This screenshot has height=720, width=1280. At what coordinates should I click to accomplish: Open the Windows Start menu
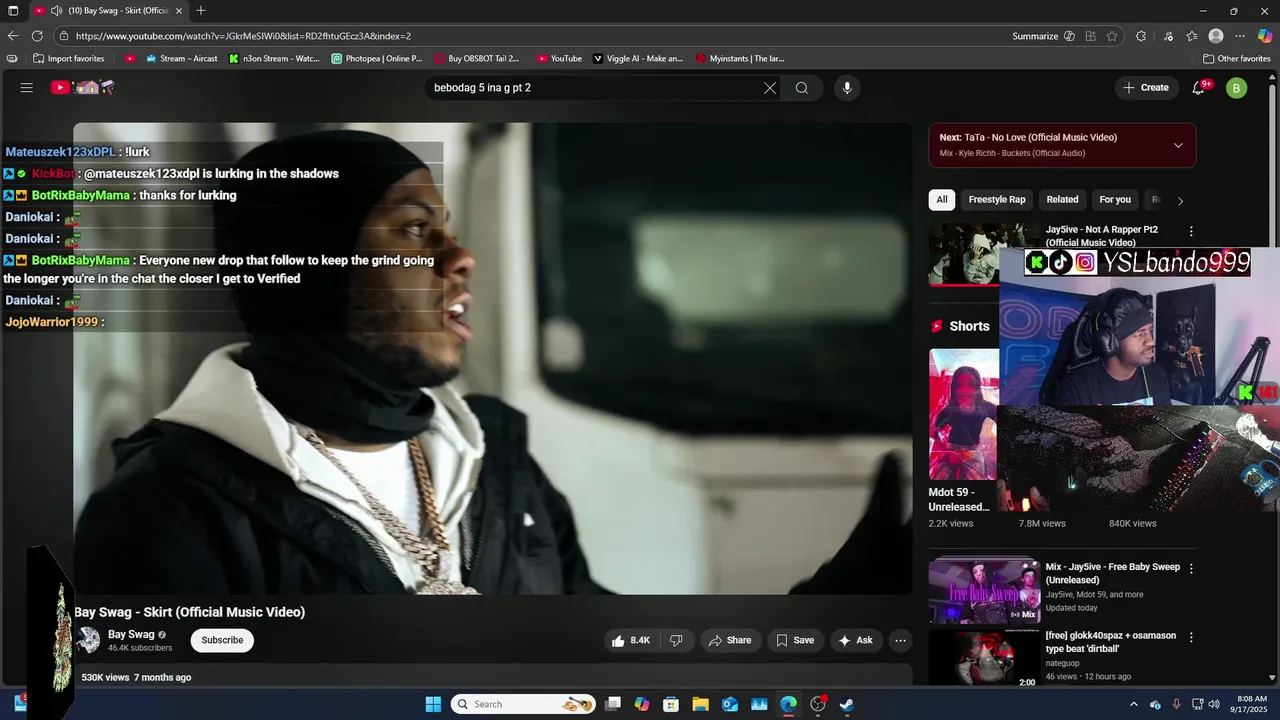pyautogui.click(x=433, y=704)
